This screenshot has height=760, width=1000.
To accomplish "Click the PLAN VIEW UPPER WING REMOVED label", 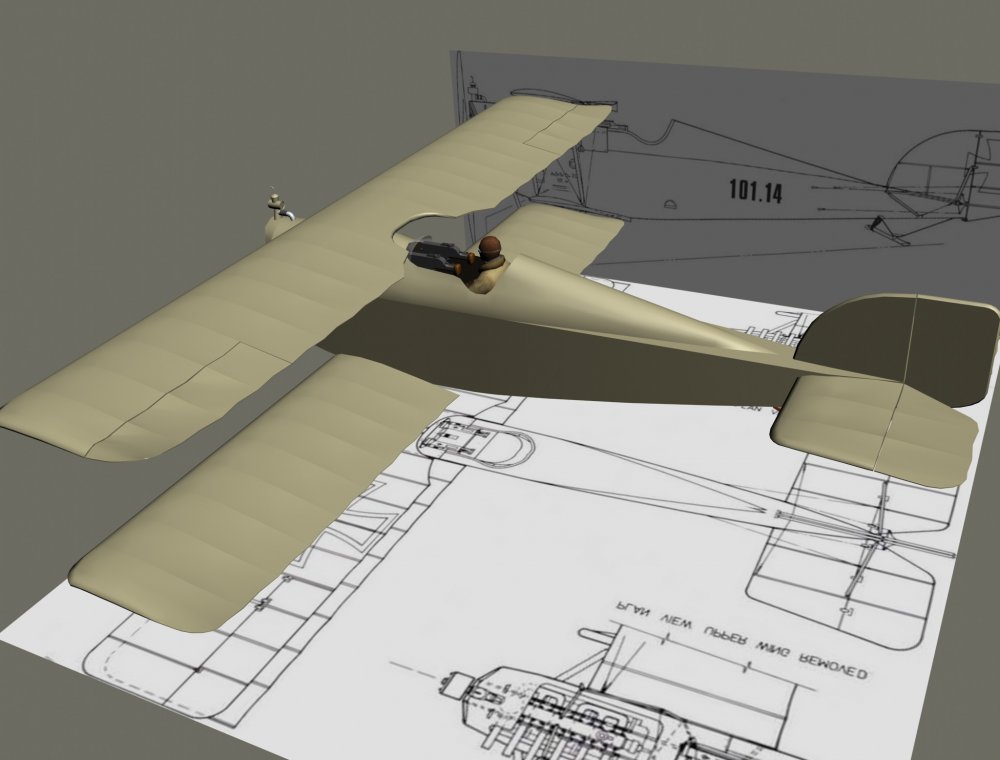I will [x=740, y=641].
